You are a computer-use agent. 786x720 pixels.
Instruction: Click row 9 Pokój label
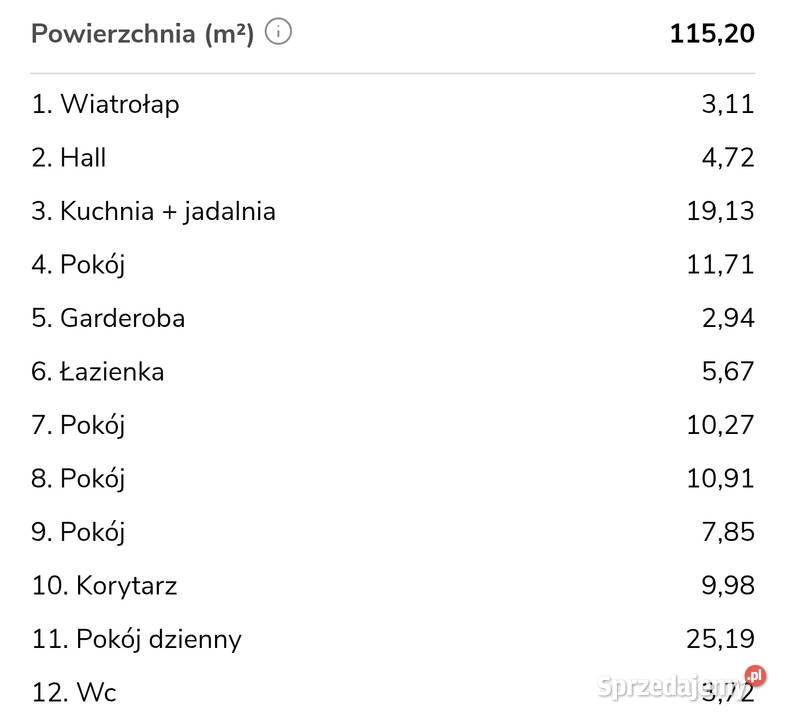pos(78,532)
